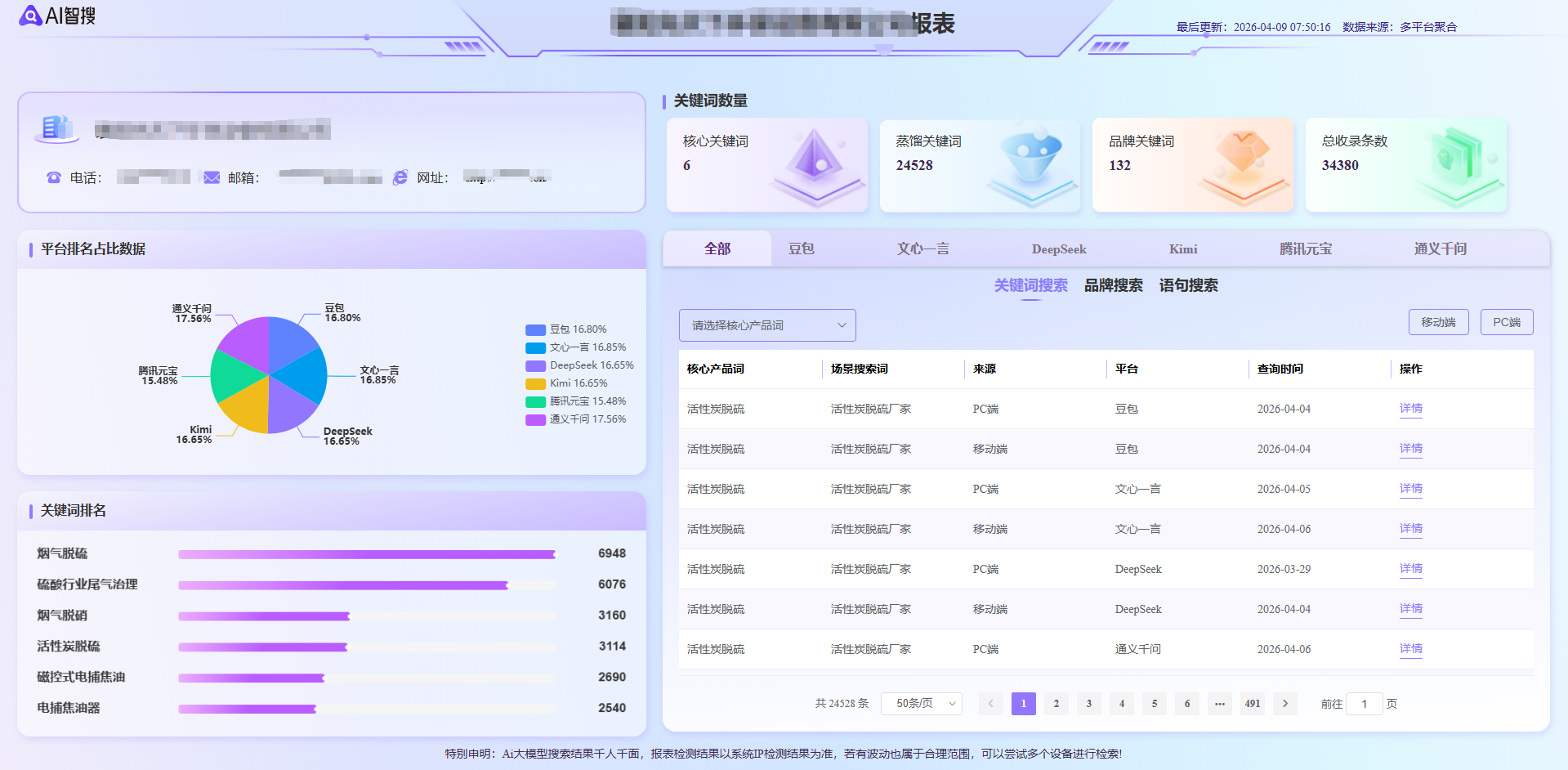Screen dimensions: 1568x770
Task: Switch to the 豆包 tab
Action: click(801, 248)
